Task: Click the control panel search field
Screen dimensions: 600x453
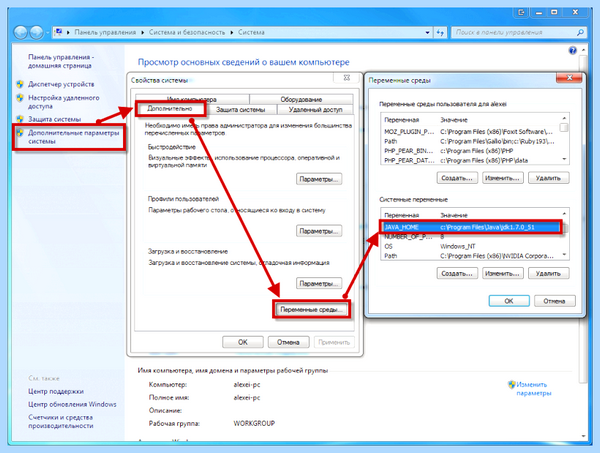Action: pyautogui.click(x=515, y=33)
